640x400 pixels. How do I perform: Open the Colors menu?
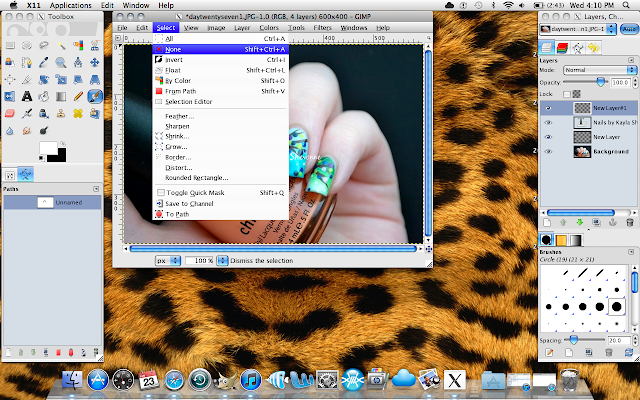[x=269, y=28]
